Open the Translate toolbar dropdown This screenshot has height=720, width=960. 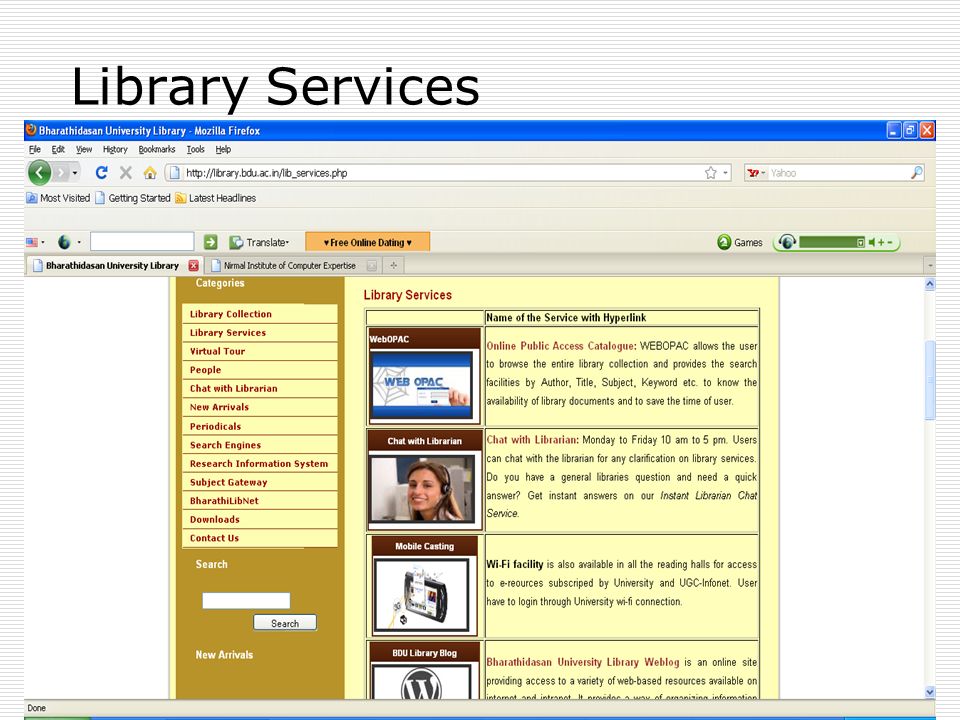pos(260,242)
